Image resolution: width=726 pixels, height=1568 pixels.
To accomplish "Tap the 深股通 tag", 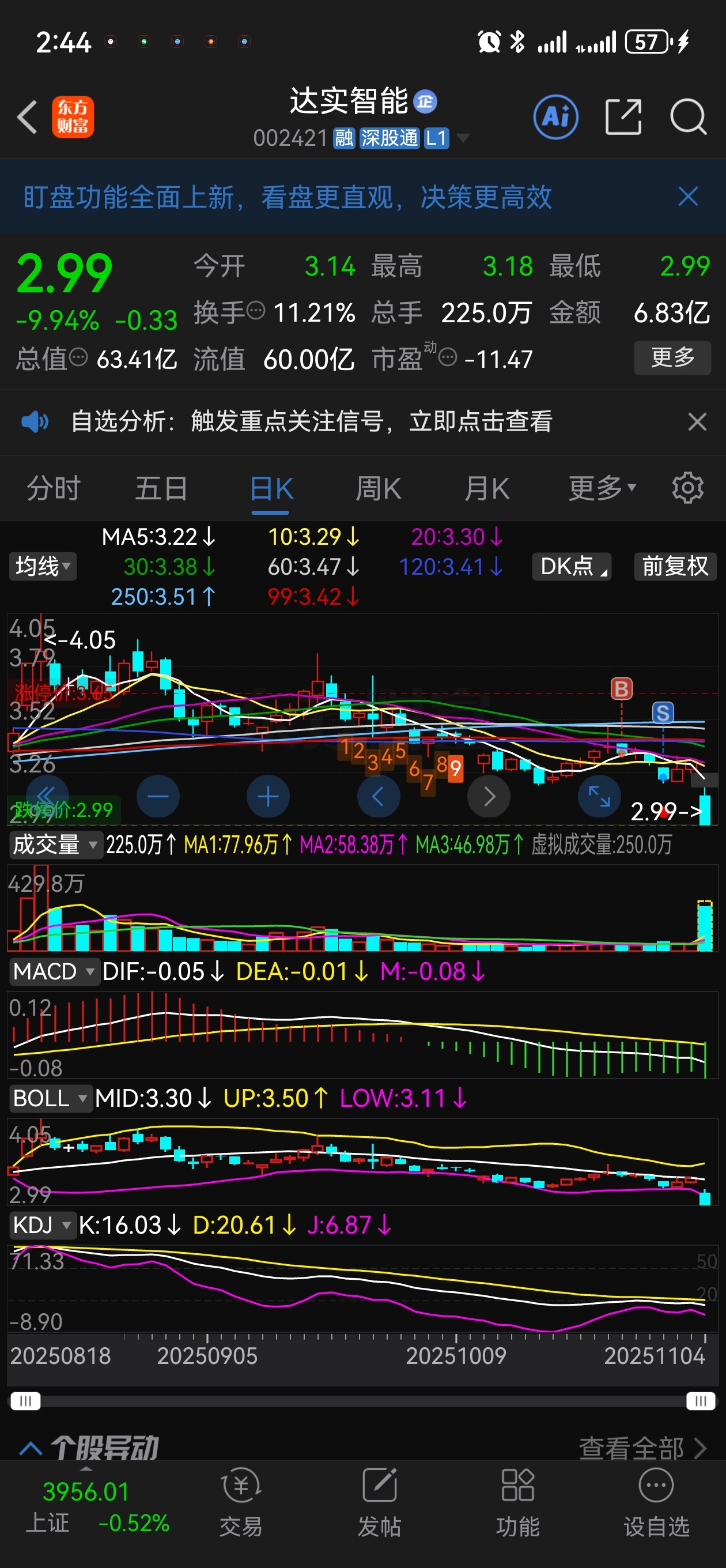I will (390, 138).
